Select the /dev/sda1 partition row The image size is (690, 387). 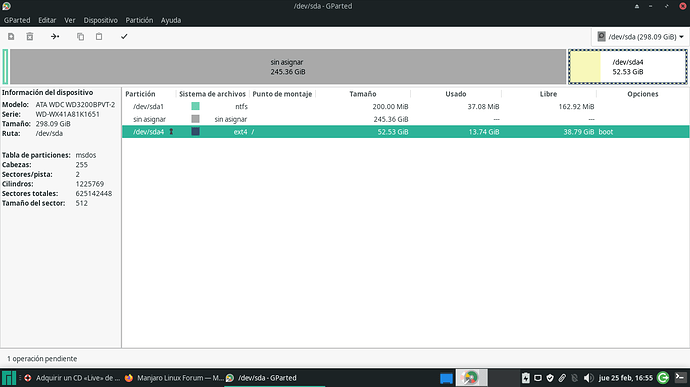405,107
